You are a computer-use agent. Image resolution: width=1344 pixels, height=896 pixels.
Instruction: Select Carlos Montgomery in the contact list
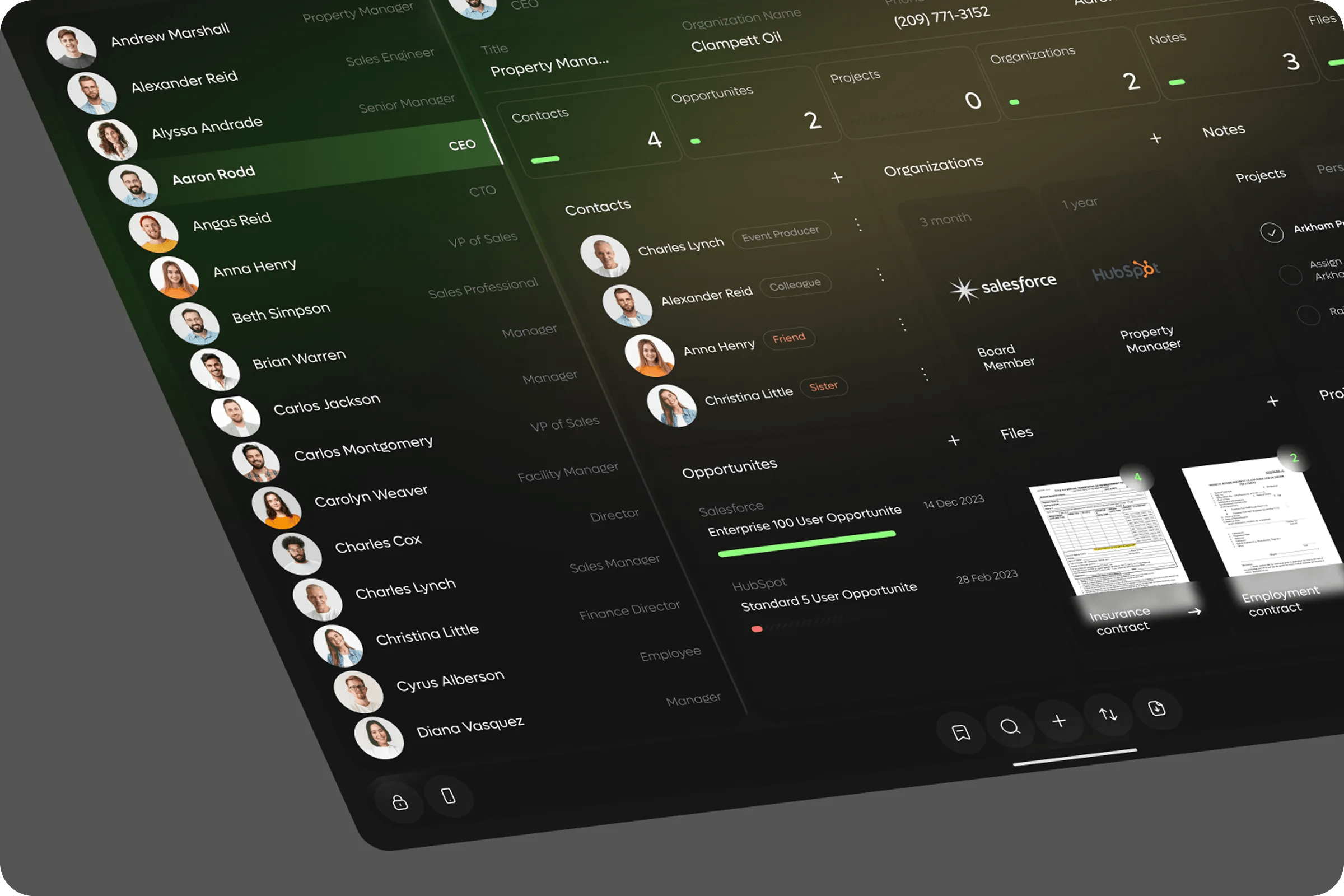[x=363, y=449]
